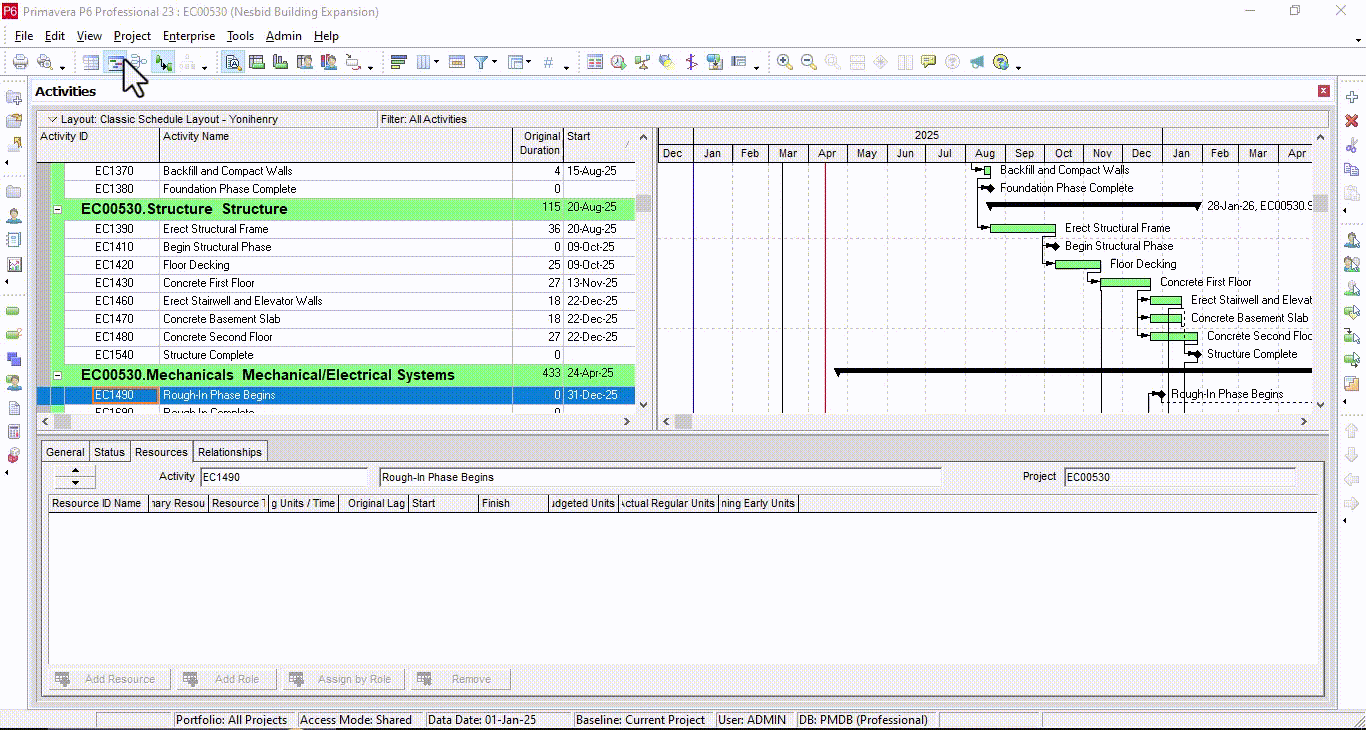This screenshot has width=1366, height=730.
Task: Open the Enterprise menu
Action: 189,36
